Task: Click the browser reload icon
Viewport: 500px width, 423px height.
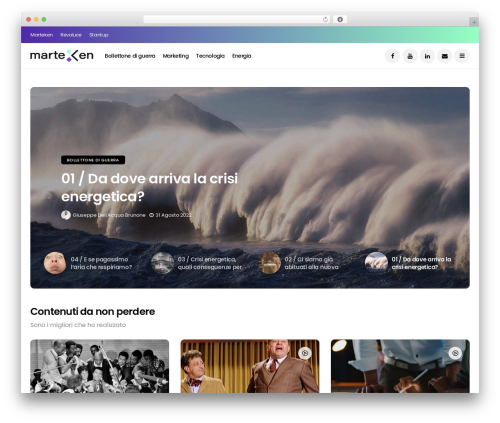Action: point(325,19)
